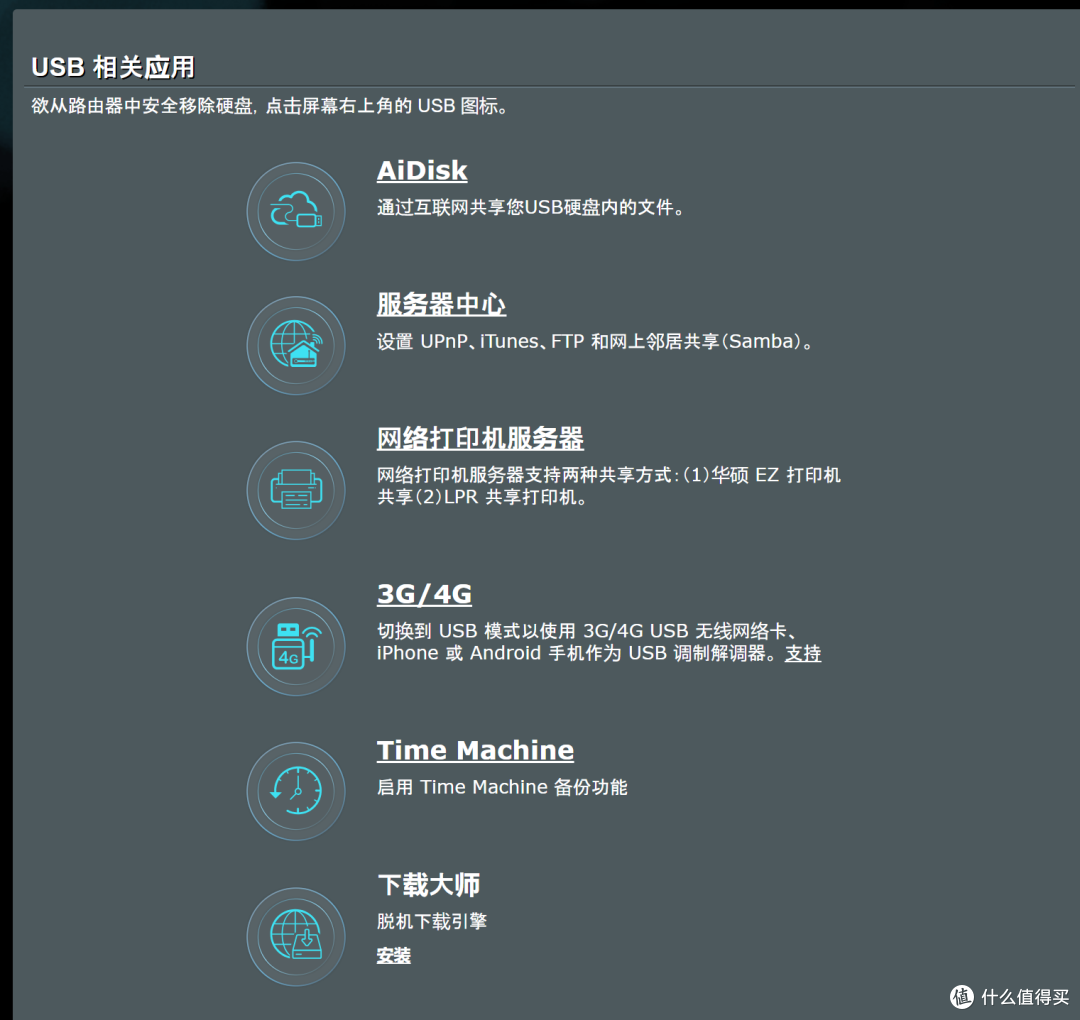Click the 支持 link in 3G/4G description
This screenshot has height=1020, width=1080.
point(803,653)
